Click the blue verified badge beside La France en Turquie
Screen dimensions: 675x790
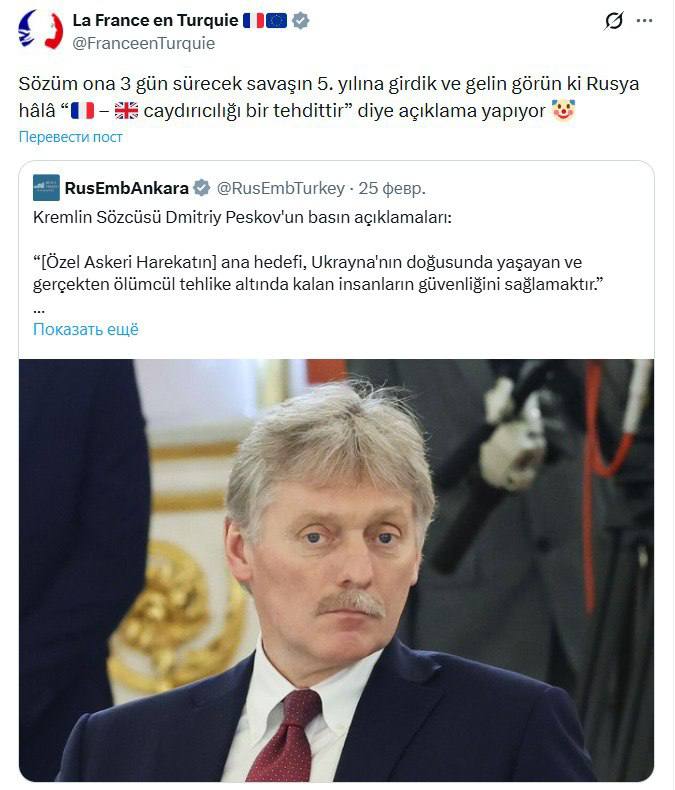(301, 21)
